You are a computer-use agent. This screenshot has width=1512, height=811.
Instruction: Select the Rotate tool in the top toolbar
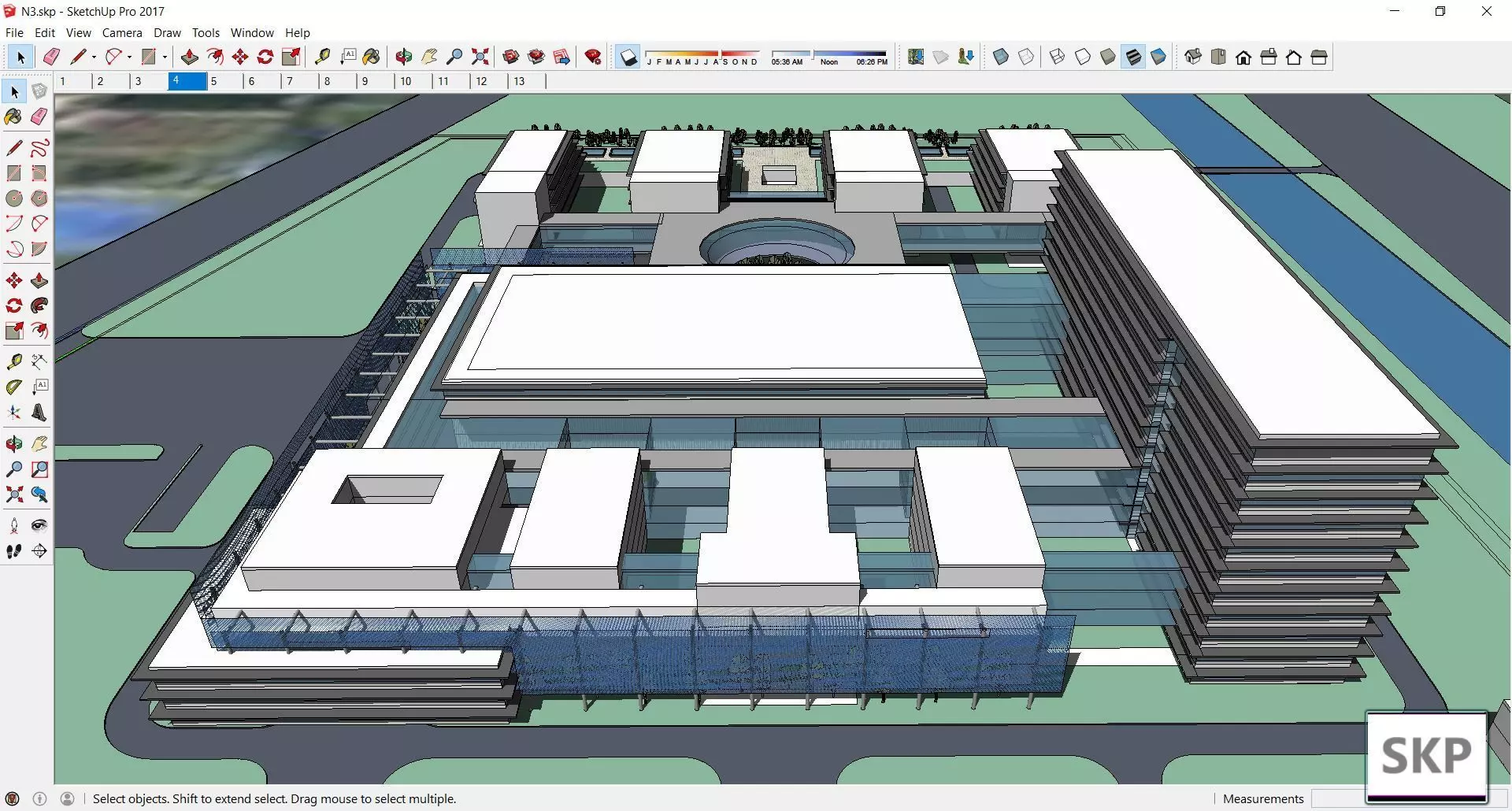tap(265, 57)
